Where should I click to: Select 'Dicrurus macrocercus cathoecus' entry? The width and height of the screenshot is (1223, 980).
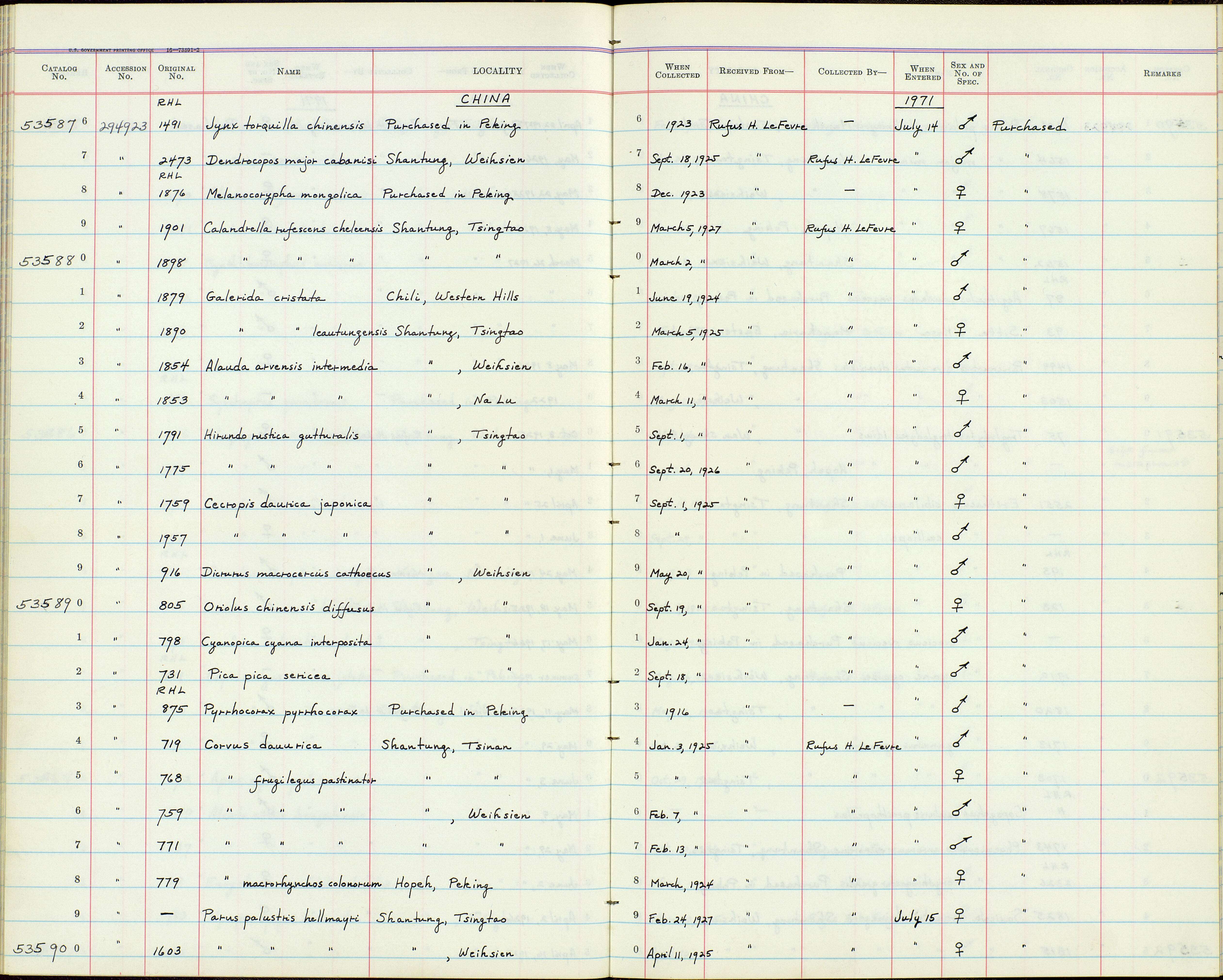(296, 573)
